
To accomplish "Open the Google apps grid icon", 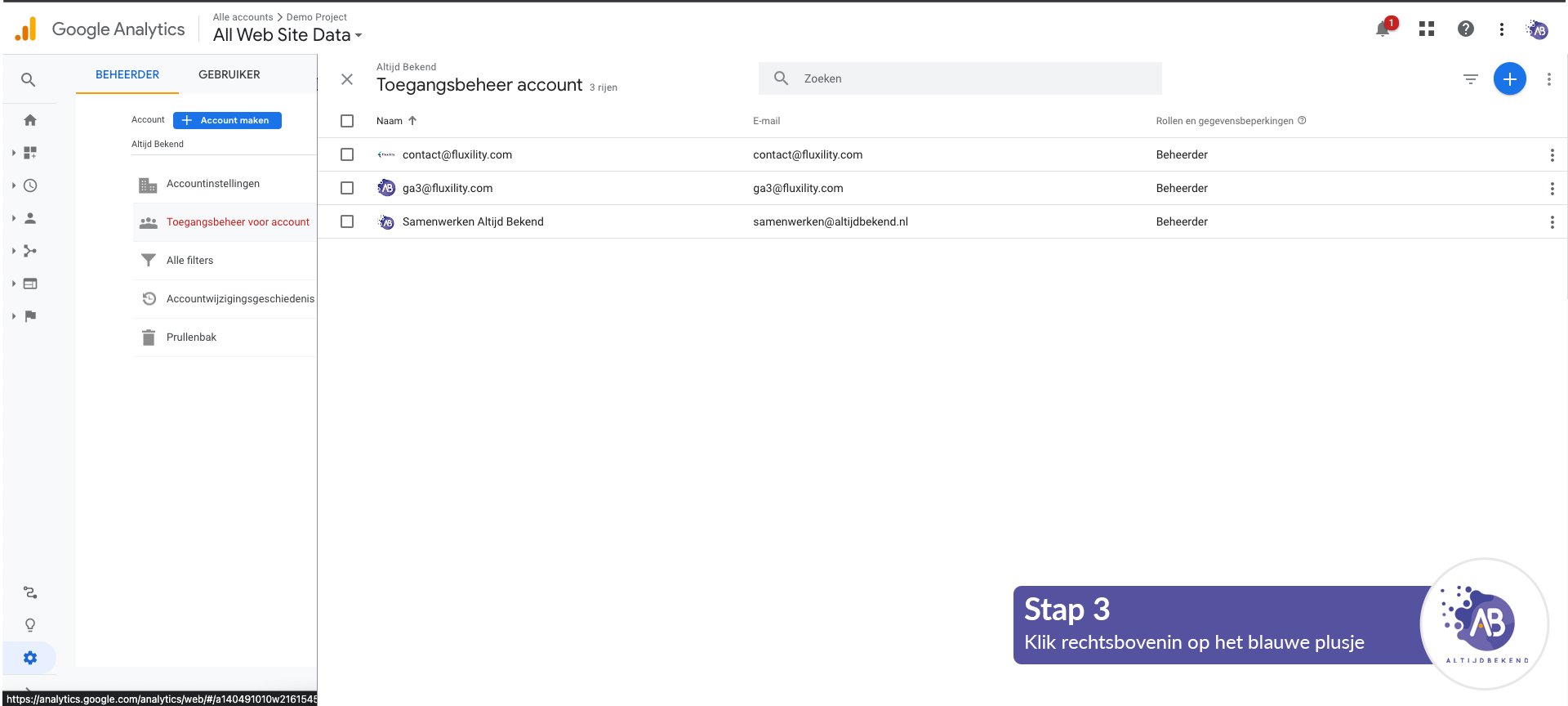I will 1427,29.
